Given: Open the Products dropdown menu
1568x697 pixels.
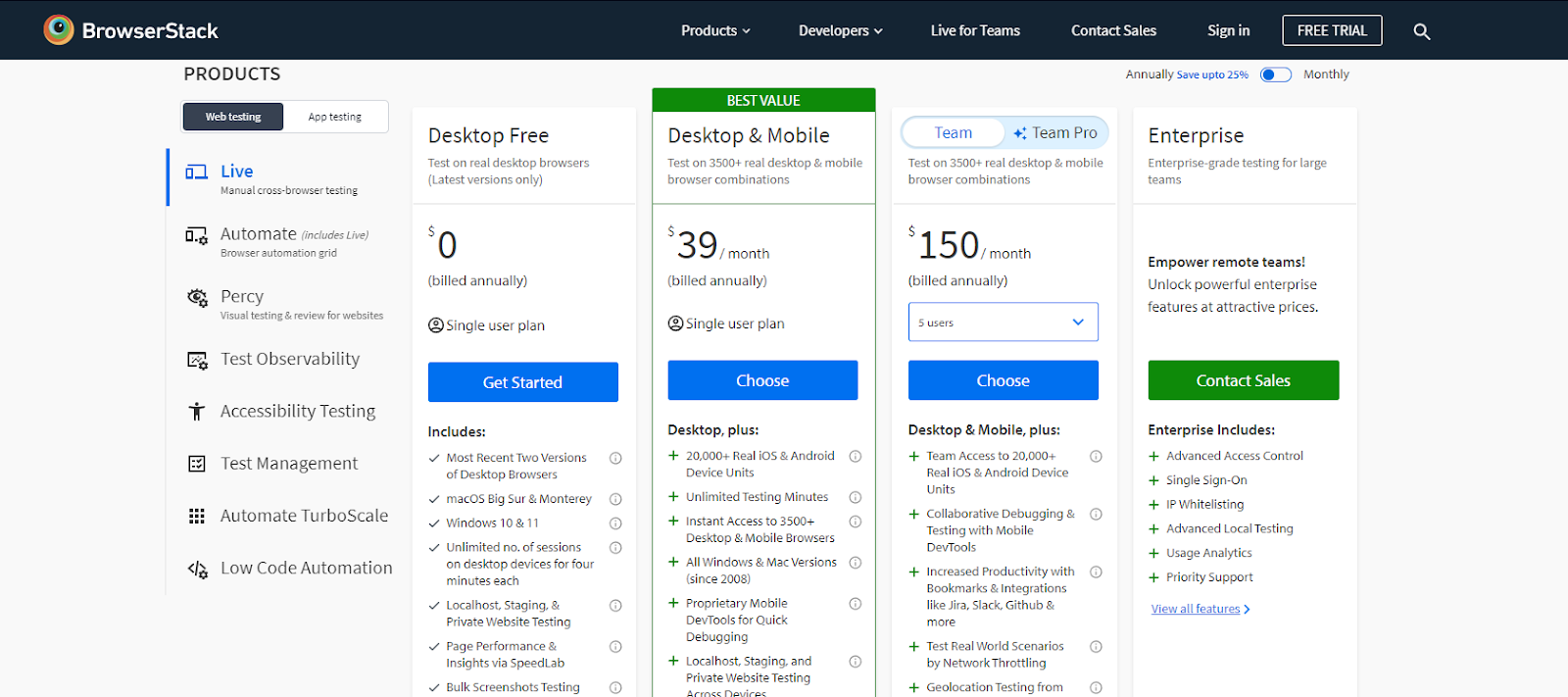Looking at the screenshot, I should coord(715,30).
